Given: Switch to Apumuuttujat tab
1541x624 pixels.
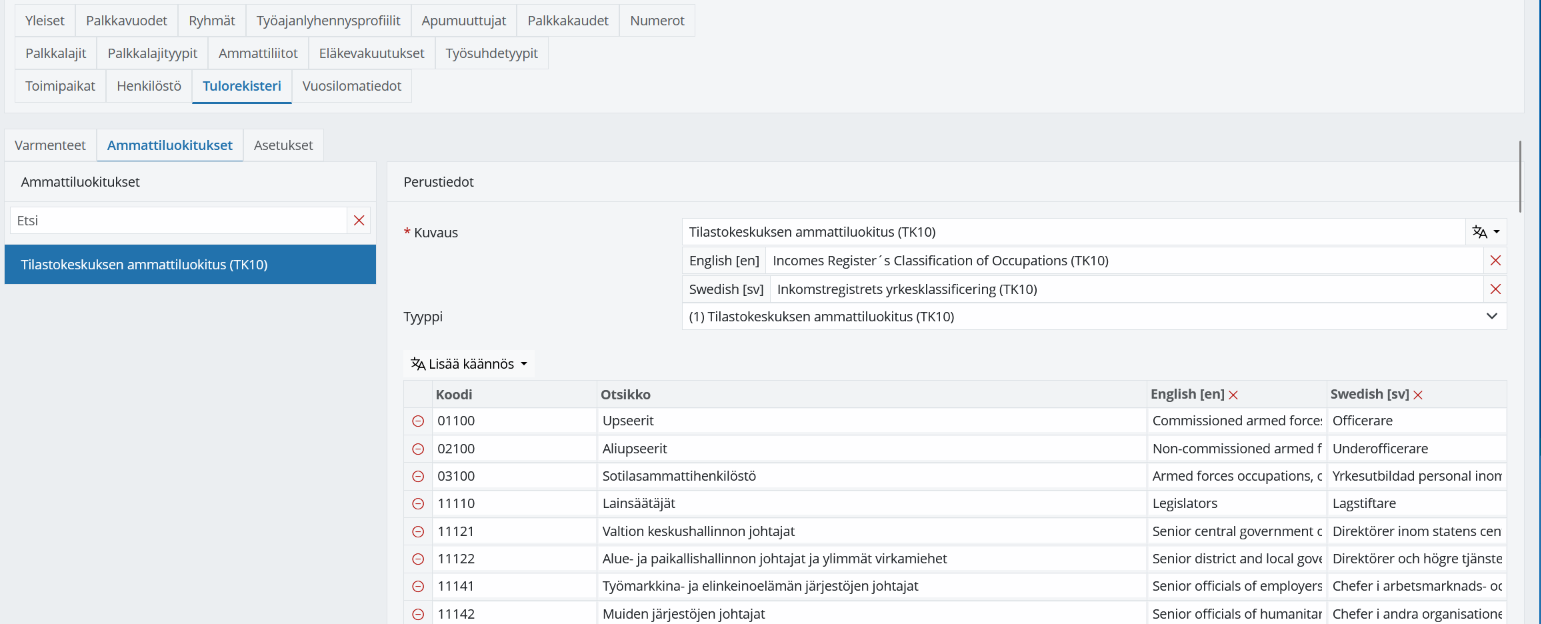Looking at the screenshot, I should (x=464, y=20).
